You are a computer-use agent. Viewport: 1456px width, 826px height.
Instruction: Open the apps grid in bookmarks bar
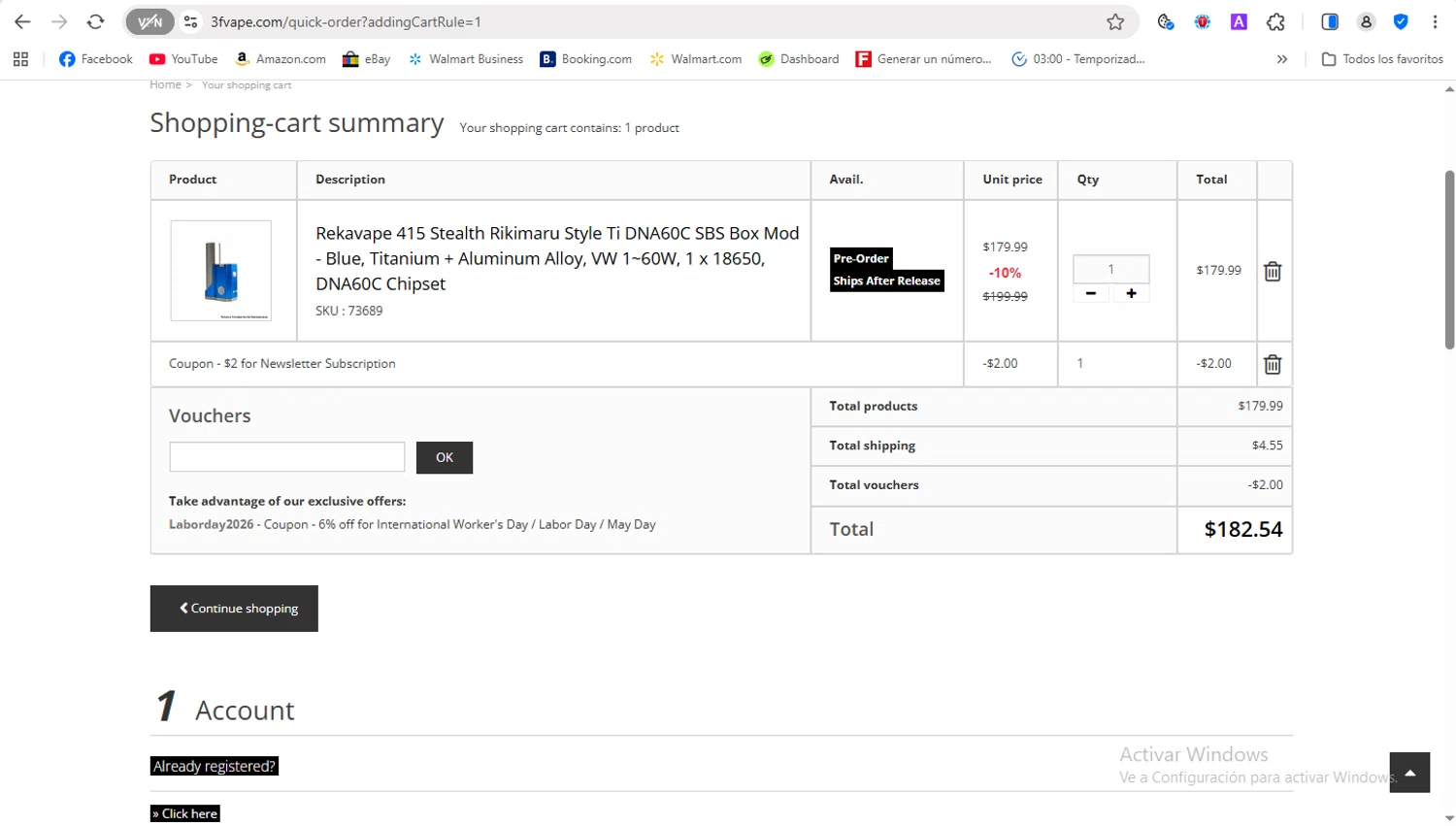[20, 59]
